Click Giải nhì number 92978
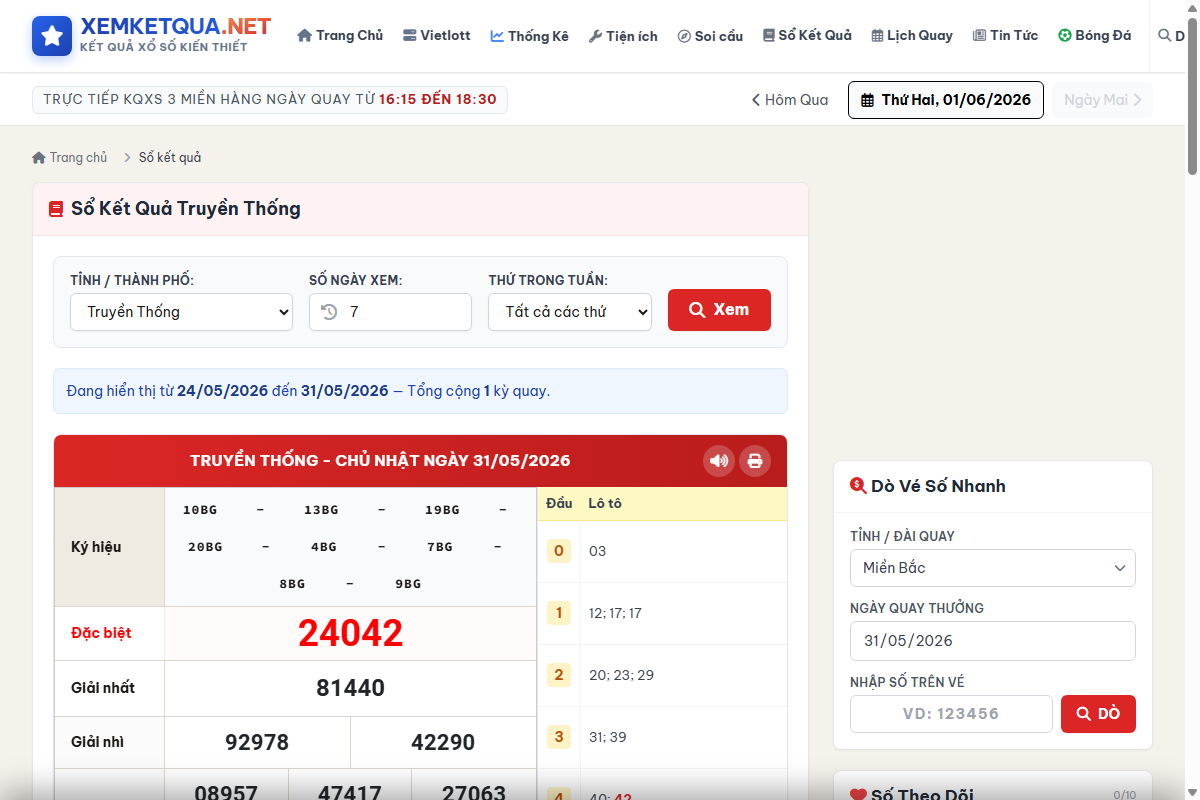 [257, 743]
